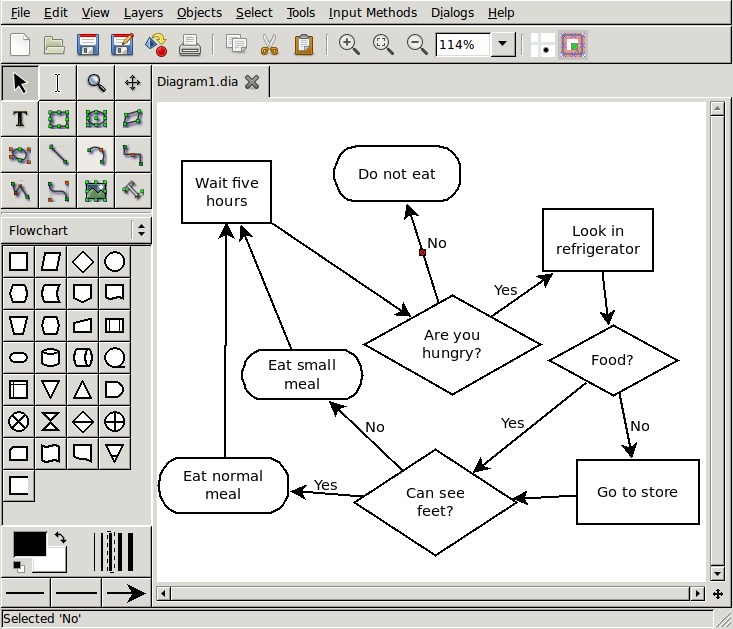Open the zoom percentage dropdown
This screenshot has height=629, width=733.
tap(503, 44)
